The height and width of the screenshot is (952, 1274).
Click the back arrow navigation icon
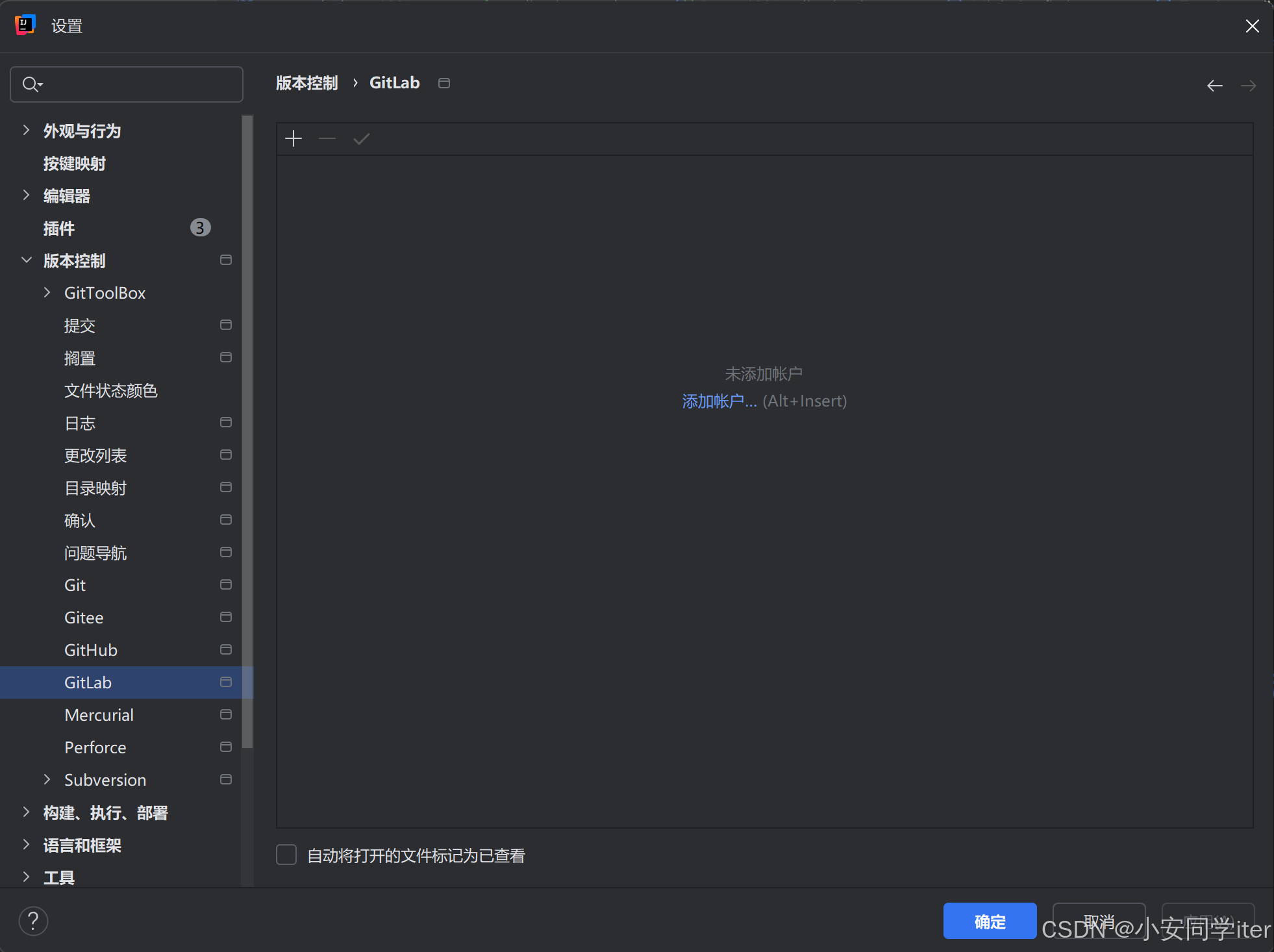tap(1214, 86)
